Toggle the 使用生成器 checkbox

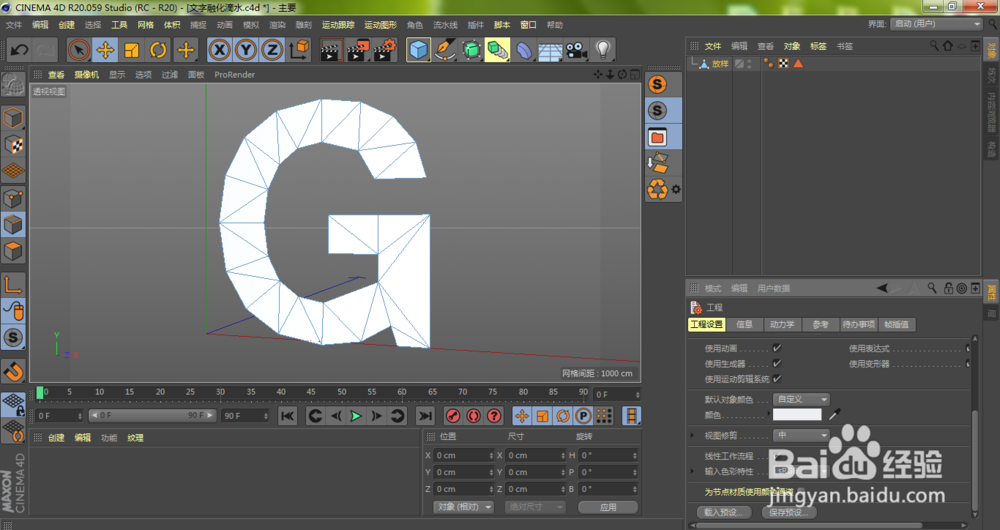777,364
